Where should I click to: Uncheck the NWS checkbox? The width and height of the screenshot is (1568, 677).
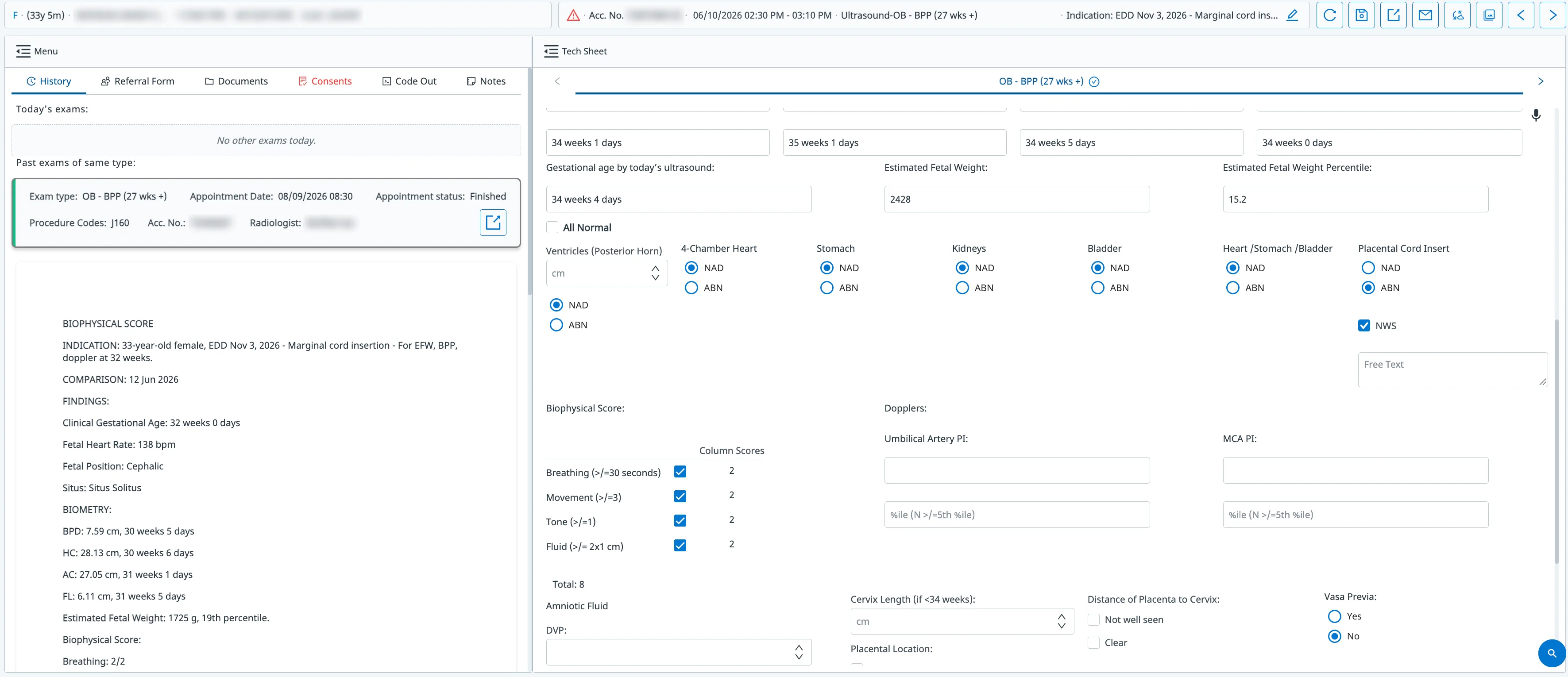click(x=1364, y=325)
